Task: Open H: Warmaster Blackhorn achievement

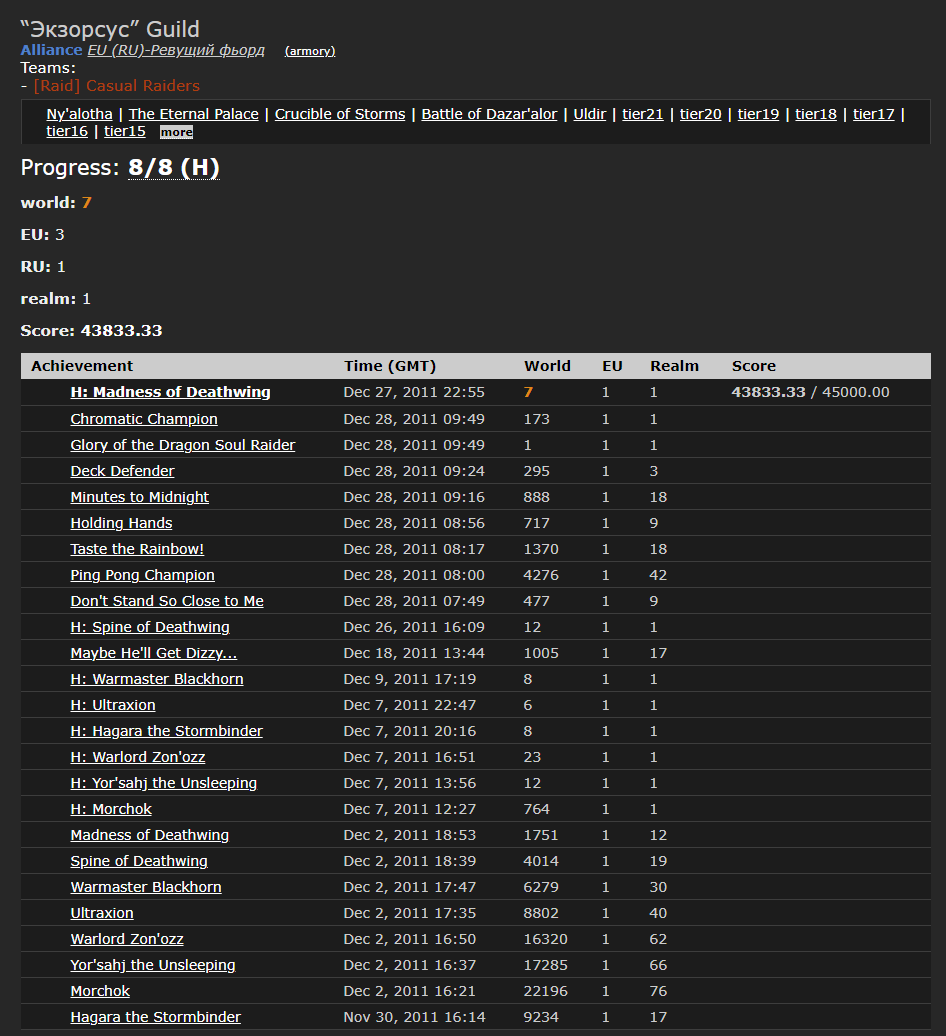Action: coord(157,679)
